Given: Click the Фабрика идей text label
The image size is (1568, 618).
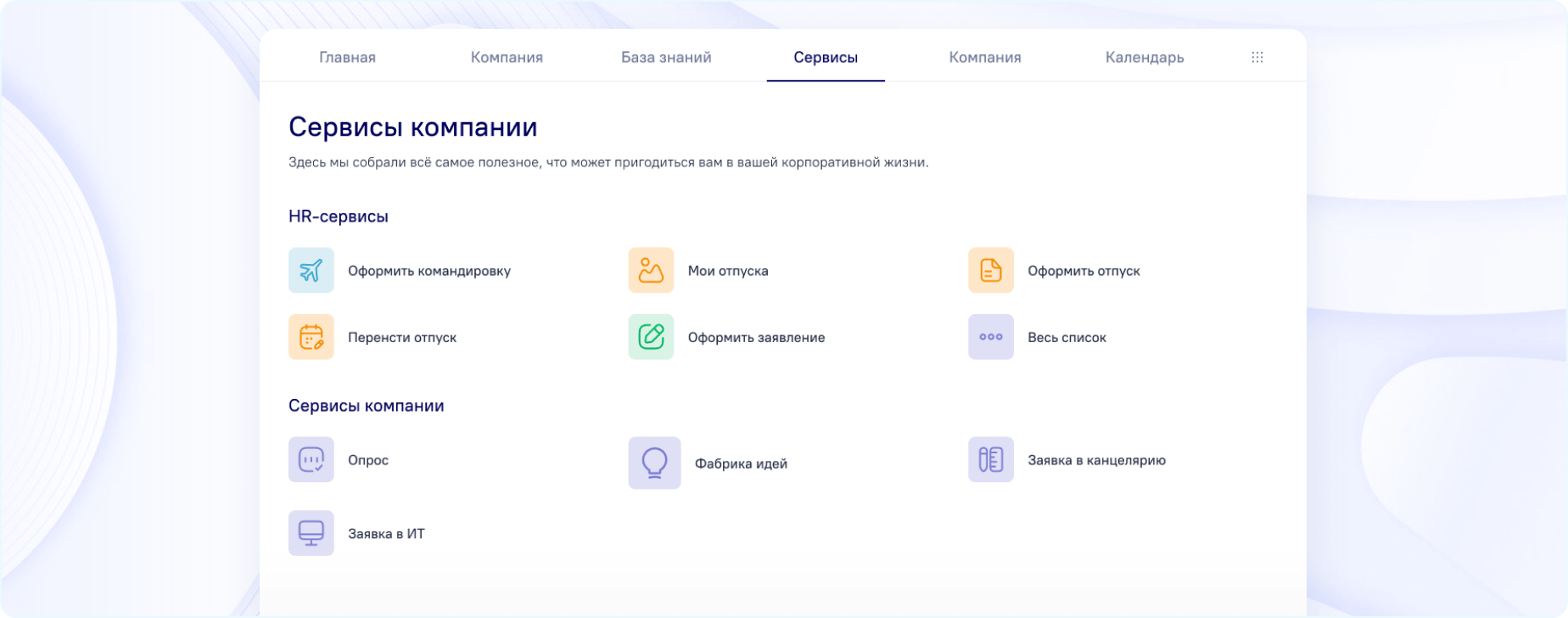Looking at the screenshot, I should [x=741, y=463].
